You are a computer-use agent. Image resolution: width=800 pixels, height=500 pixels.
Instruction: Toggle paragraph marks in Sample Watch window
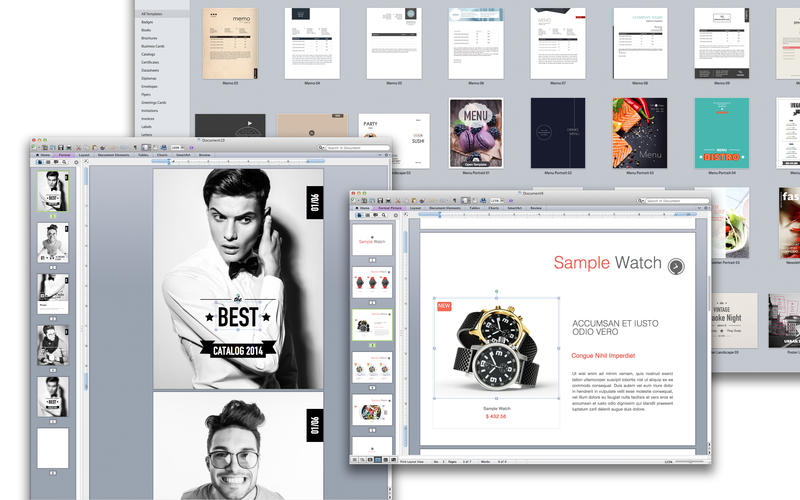click(x=455, y=201)
